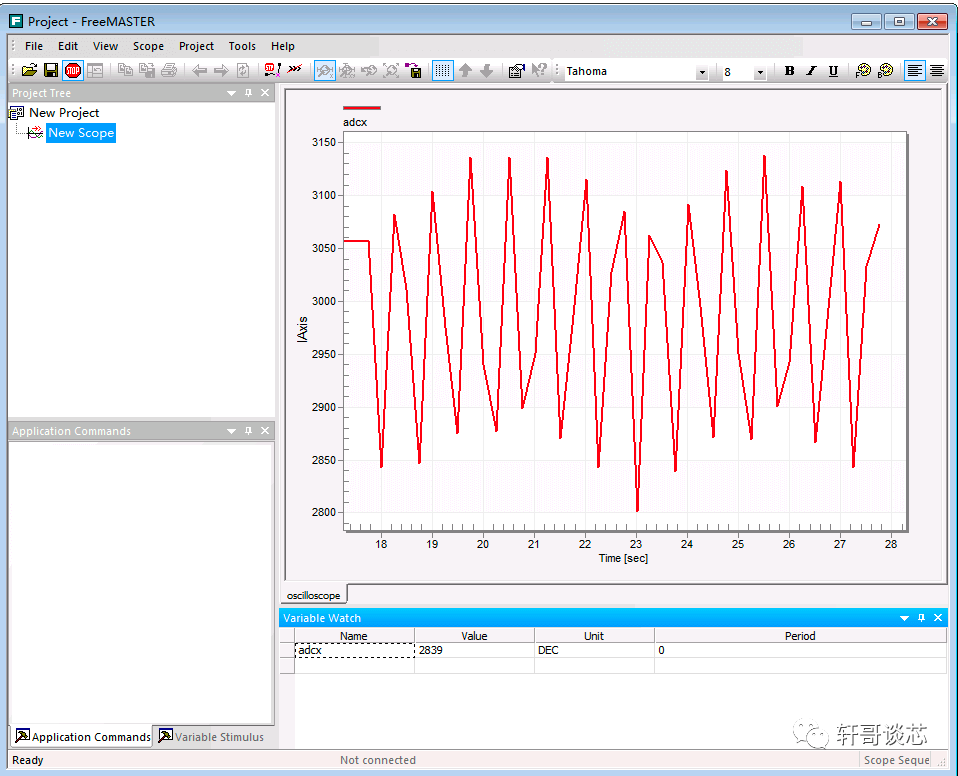Screen dimensions: 958x776
Task: Click the adcx name cell in Variable Watch
Action: click(x=354, y=650)
